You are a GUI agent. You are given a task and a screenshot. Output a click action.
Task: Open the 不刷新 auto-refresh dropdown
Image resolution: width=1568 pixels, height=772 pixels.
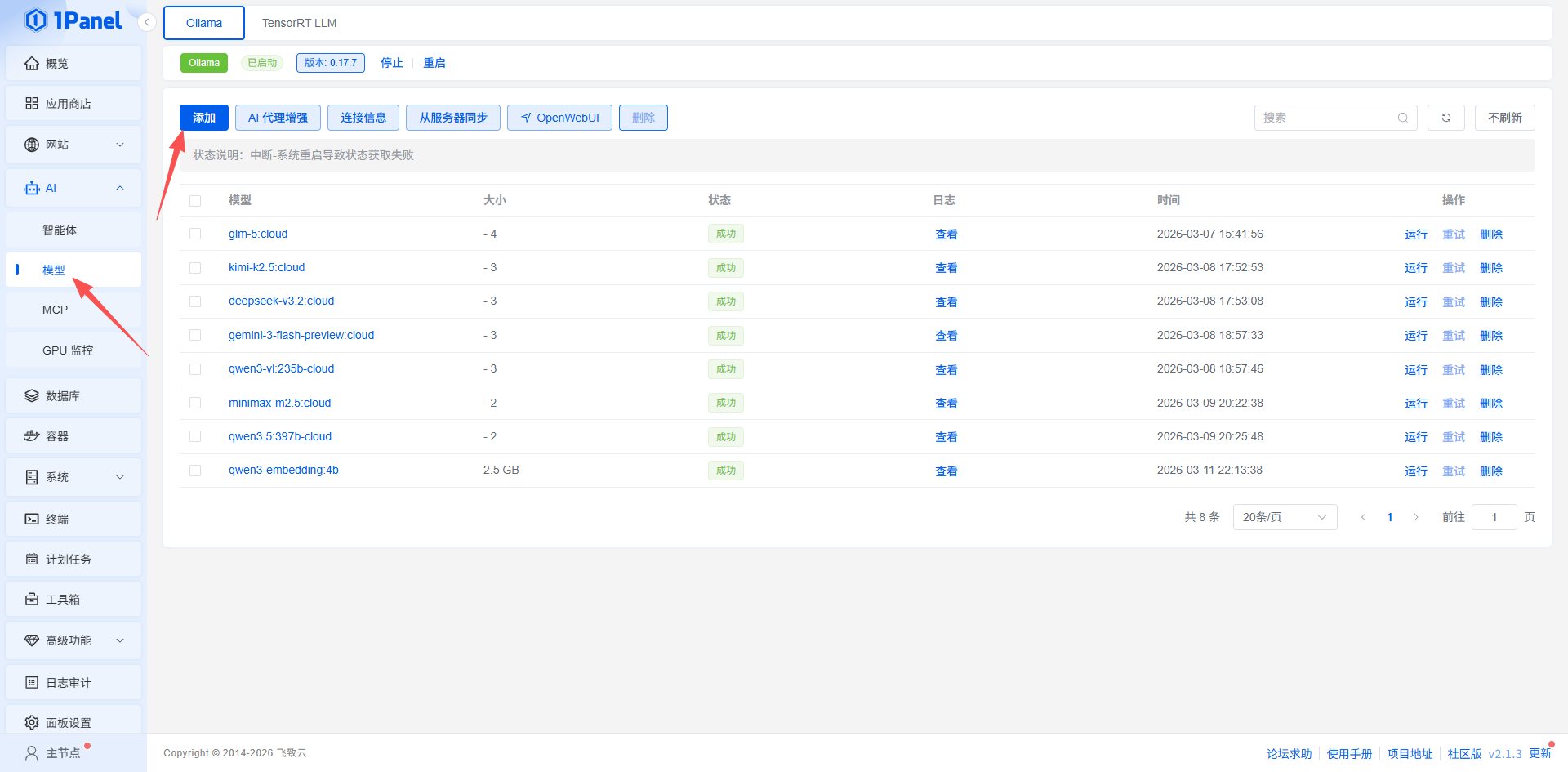click(1505, 118)
